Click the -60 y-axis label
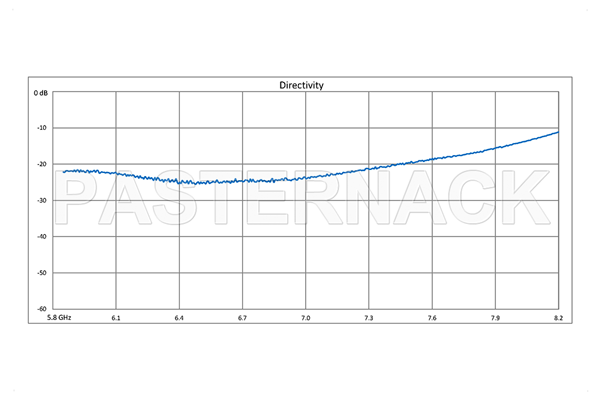 click(43, 308)
